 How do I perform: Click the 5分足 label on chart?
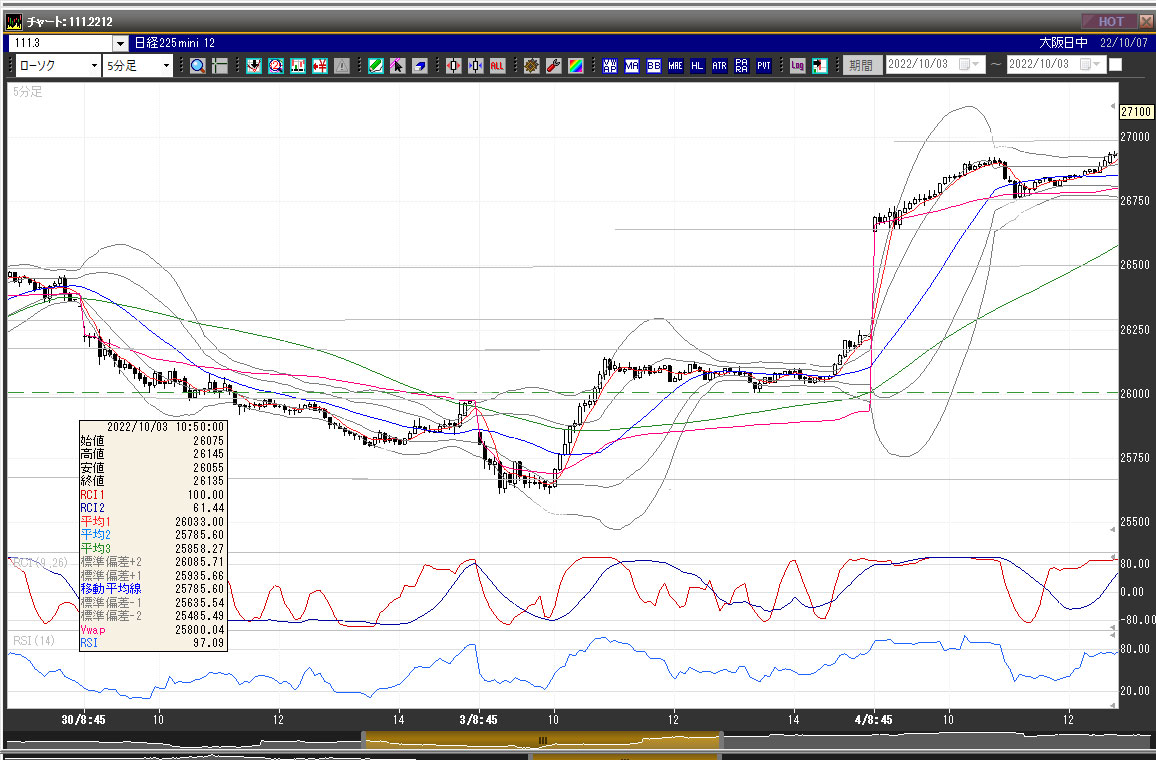(x=27, y=91)
